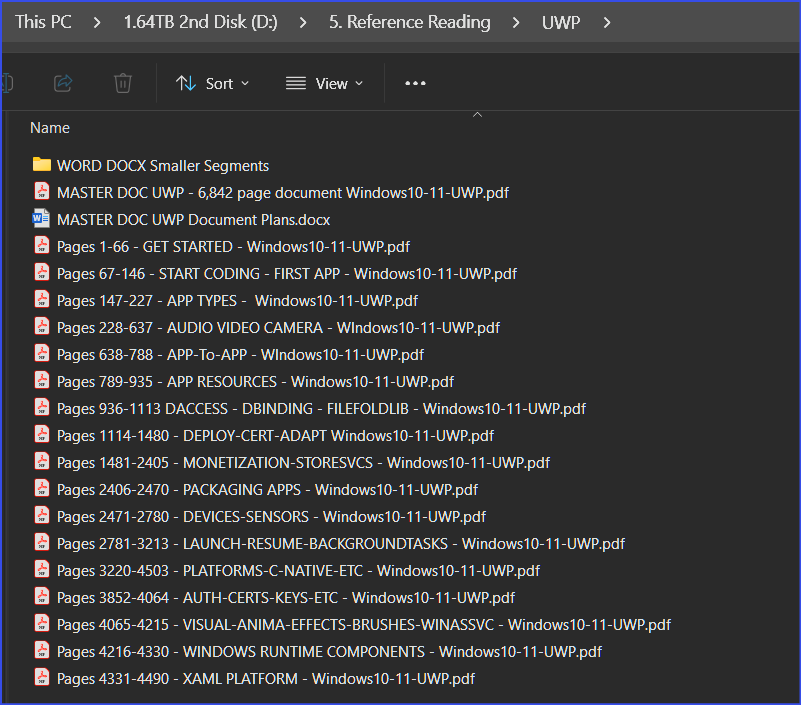Image resolution: width=801 pixels, height=705 pixels.
Task: Open the Sort dropdown menu
Action: click(x=213, y=83)
